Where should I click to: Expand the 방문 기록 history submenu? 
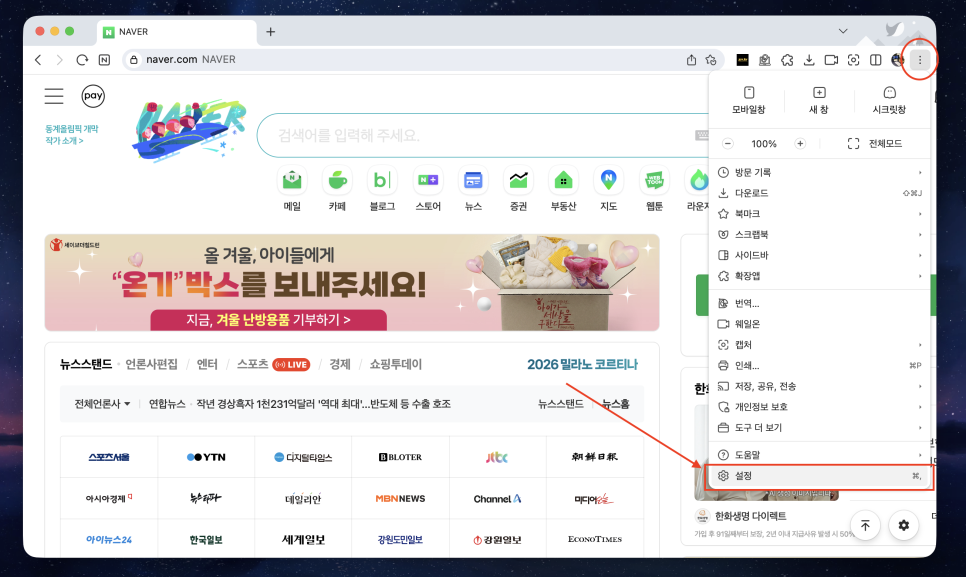click(819, 172)
